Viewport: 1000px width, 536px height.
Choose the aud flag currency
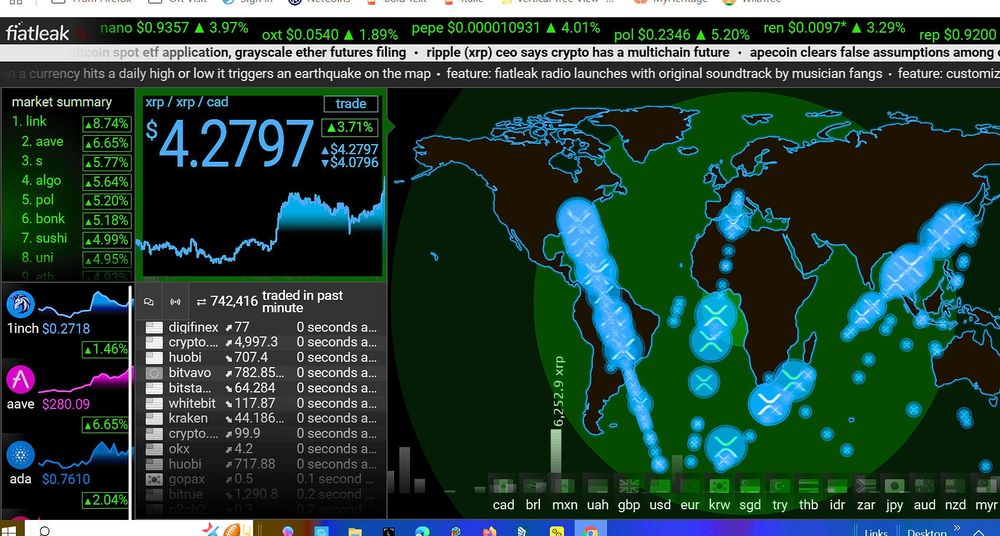tap(924, 487)
